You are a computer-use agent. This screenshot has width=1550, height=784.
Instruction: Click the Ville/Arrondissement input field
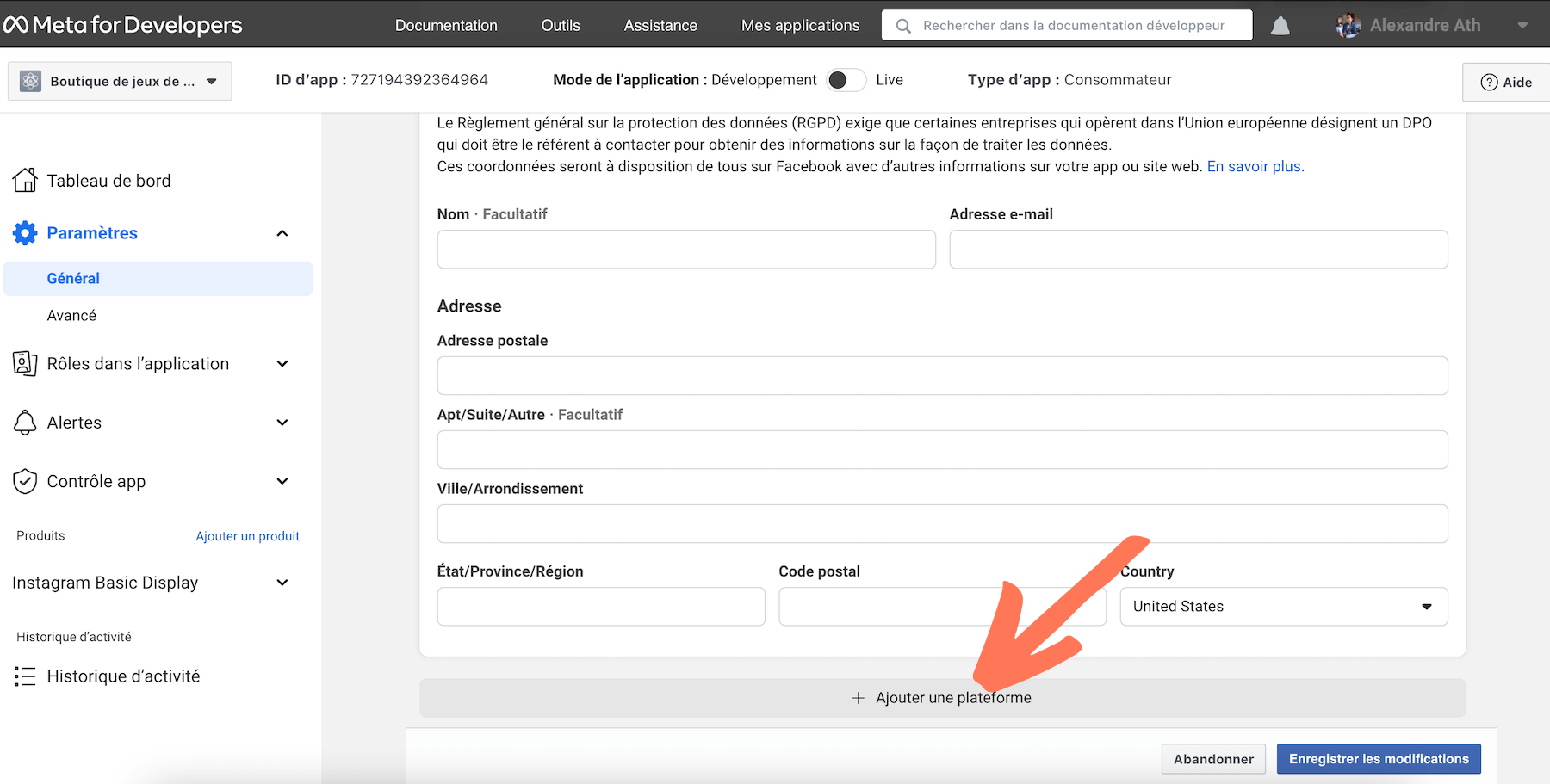click(942, 524)
